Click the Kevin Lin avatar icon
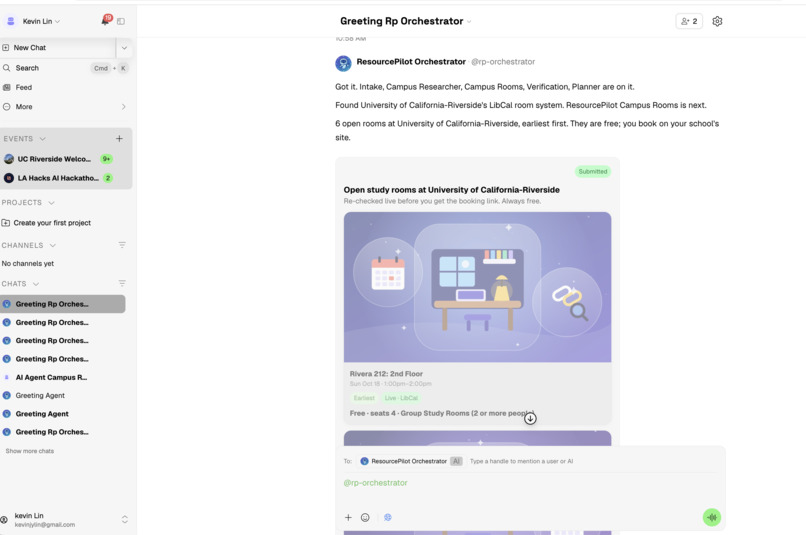Viewport: 806px width, 535px height. point(10,21)
